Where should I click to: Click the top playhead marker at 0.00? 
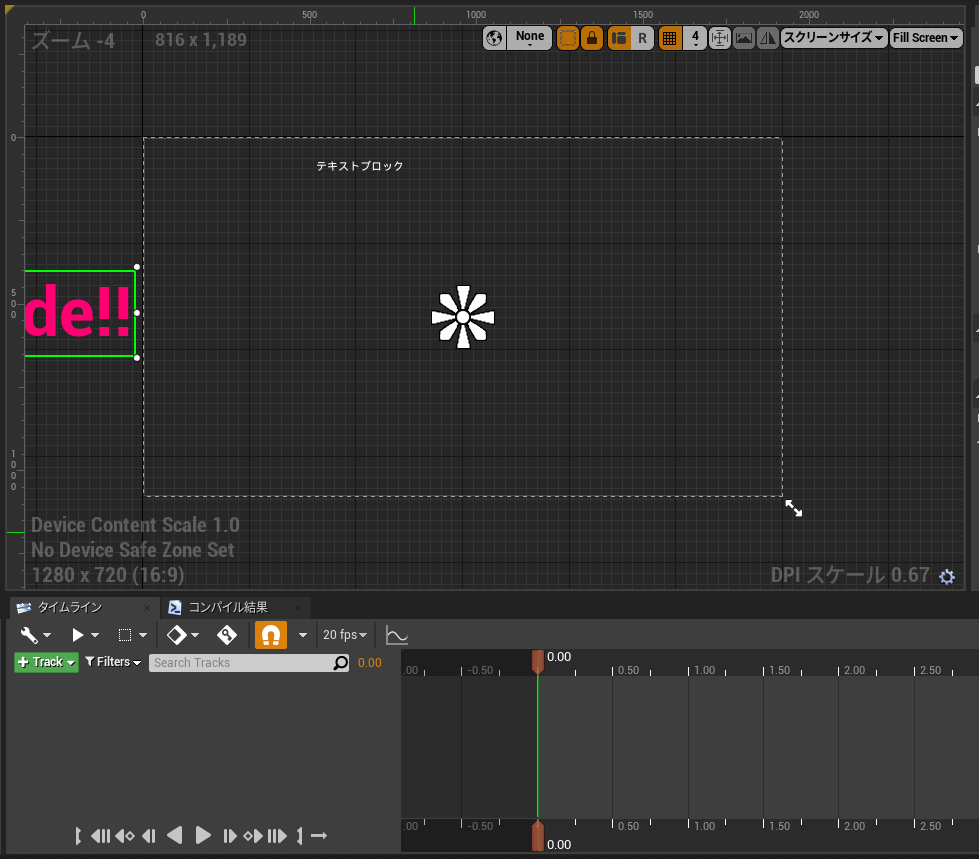(x=538, y=662)
